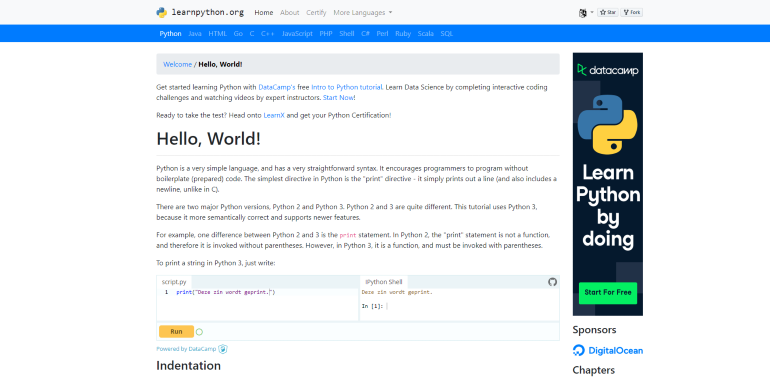
Task: Open the GitHub icon in the code editor
Action: 552,282
